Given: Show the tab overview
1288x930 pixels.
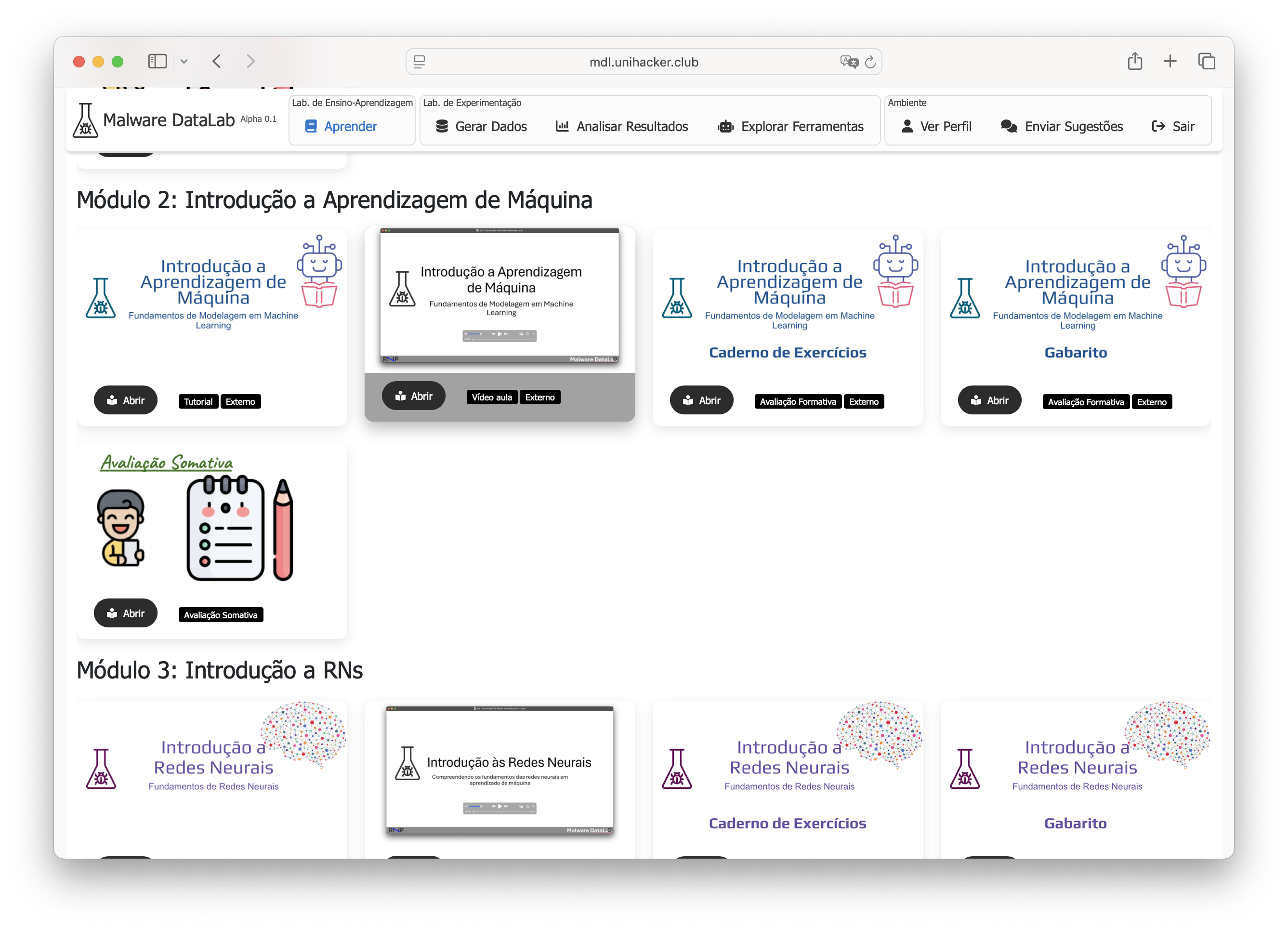Looking at the screenshot, I should click(1206, 61).
